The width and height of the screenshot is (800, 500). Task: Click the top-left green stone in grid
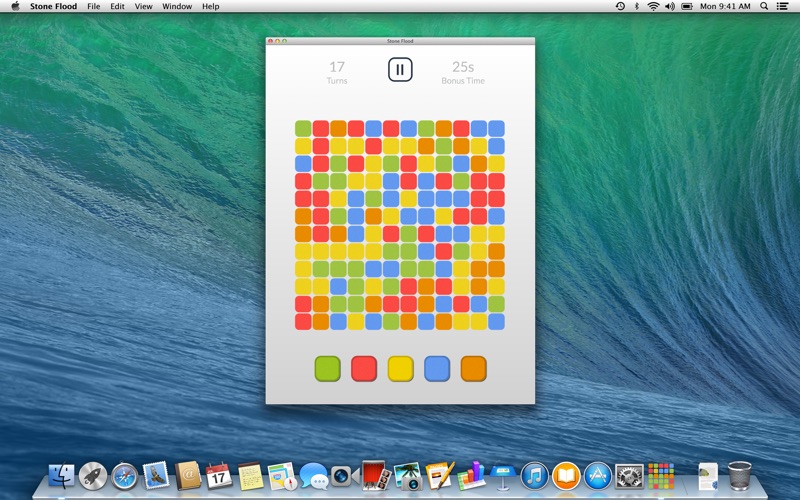coord(303,128)
